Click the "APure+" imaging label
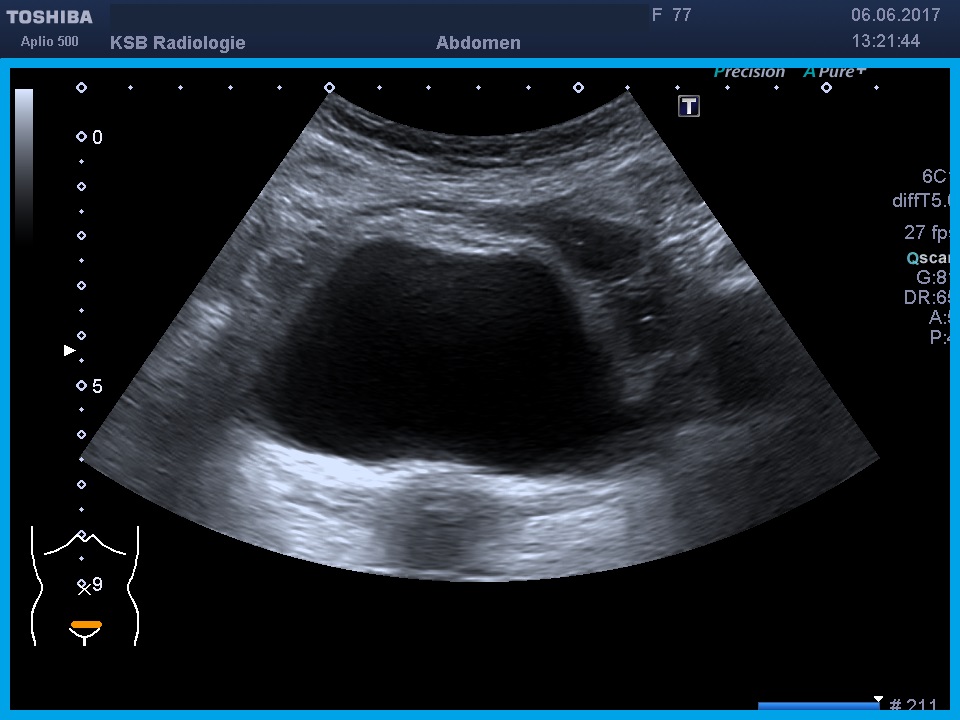The width and height of the screenshot is (960, 720). 834,72
